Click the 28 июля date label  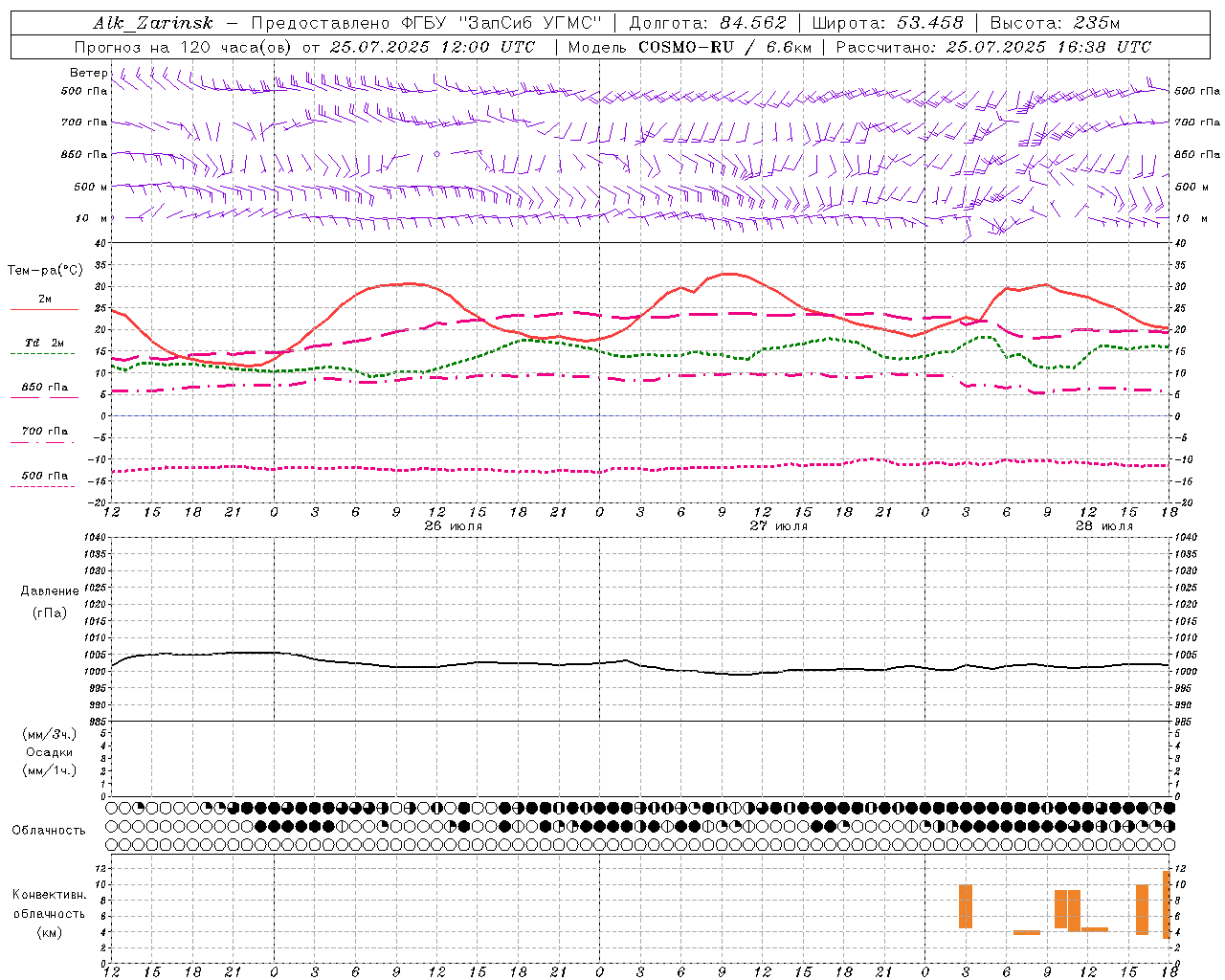point(1104,526)
